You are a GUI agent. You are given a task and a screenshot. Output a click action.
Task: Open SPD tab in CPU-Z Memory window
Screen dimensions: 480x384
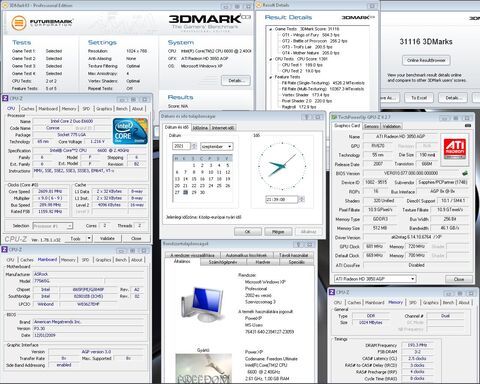pos(413,302)
